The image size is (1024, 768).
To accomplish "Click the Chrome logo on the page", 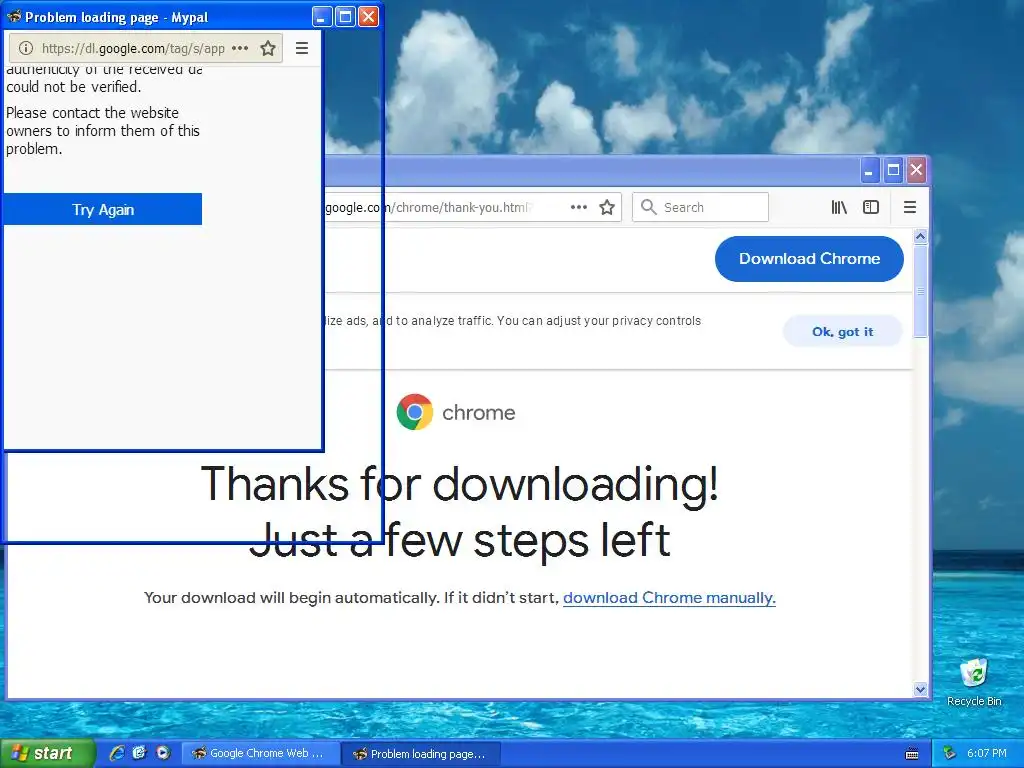I will click(x=415, y=412).
